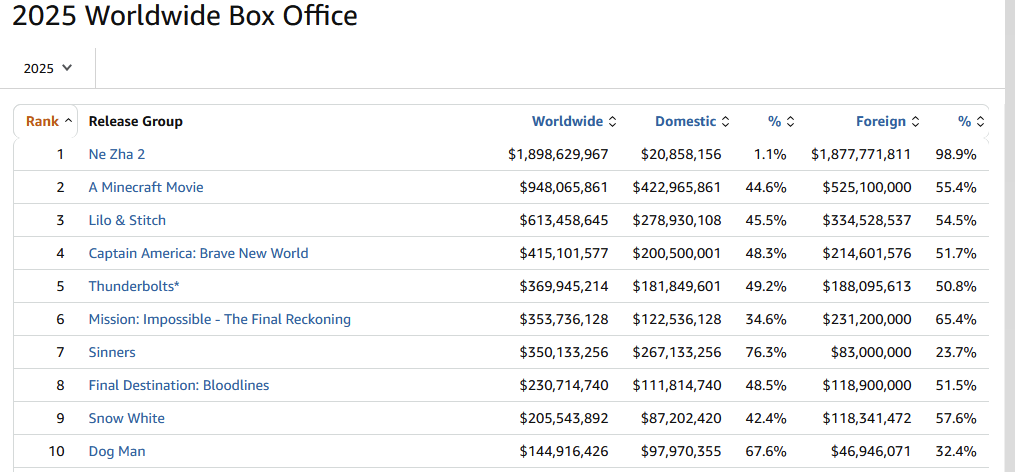Screen dimensions: 1015x472
Task: Sort by foreign percentage column
Action: pyautogui.click(x=970, y=121)
